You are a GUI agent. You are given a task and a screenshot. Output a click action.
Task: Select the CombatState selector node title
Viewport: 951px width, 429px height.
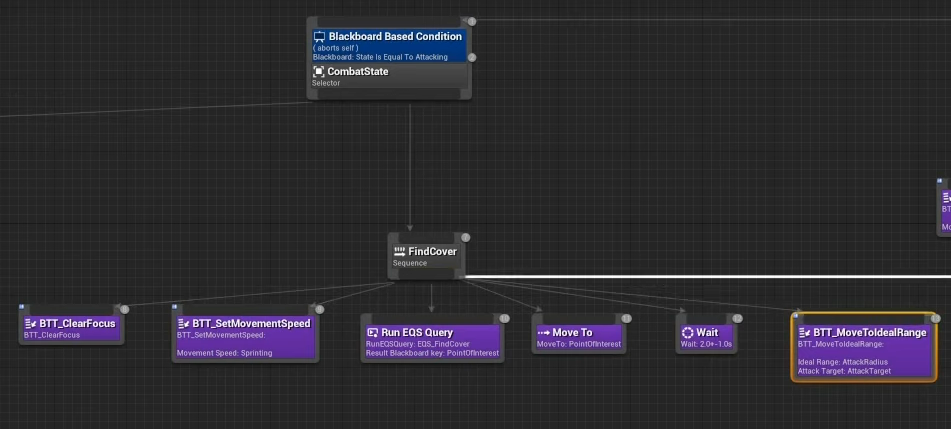357,72
